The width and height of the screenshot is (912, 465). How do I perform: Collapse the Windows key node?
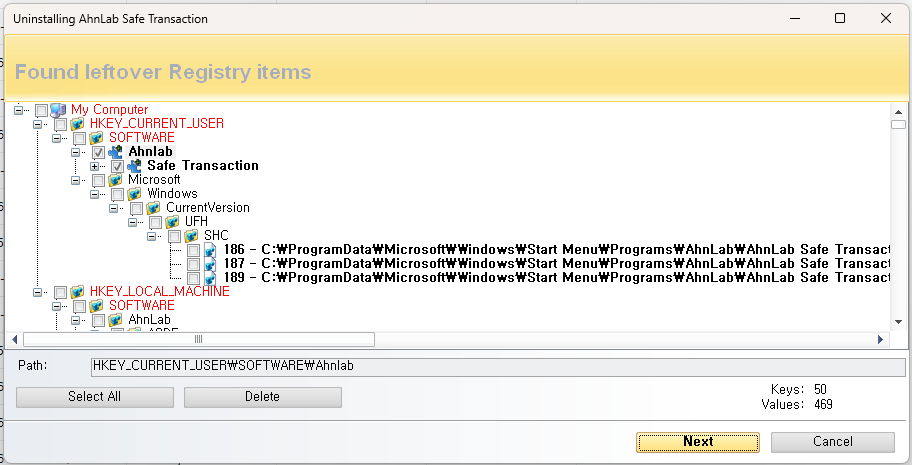click(x=94, y=194)
